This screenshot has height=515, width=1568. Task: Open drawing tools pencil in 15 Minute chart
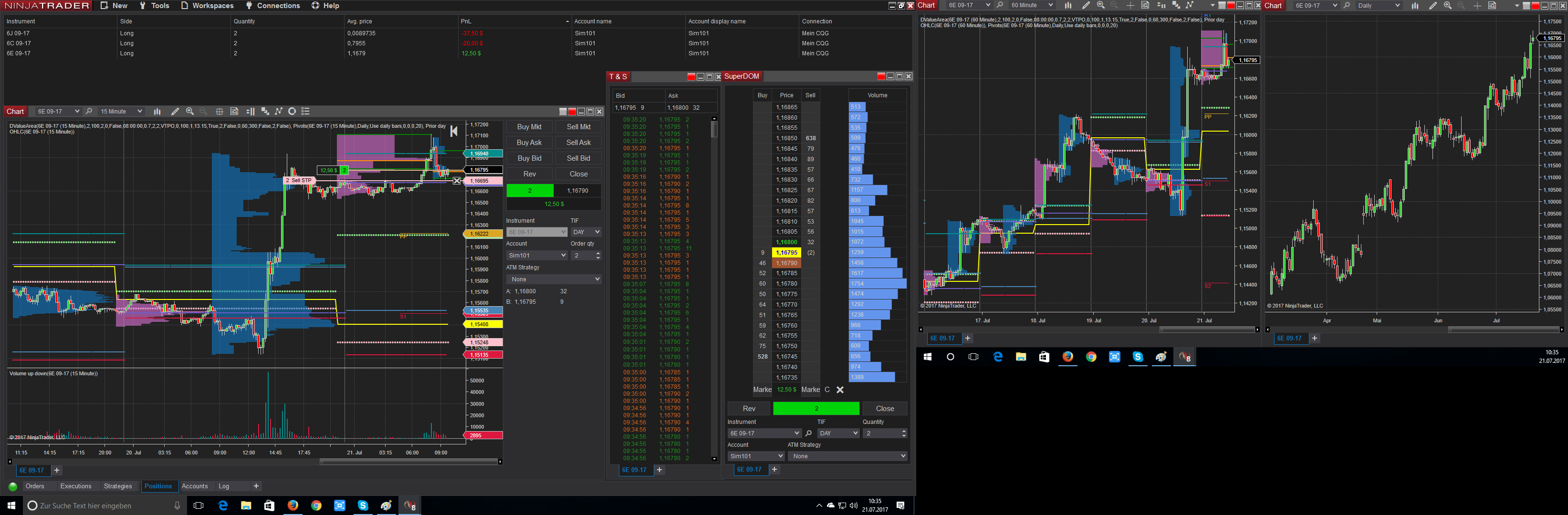point(175,111)
